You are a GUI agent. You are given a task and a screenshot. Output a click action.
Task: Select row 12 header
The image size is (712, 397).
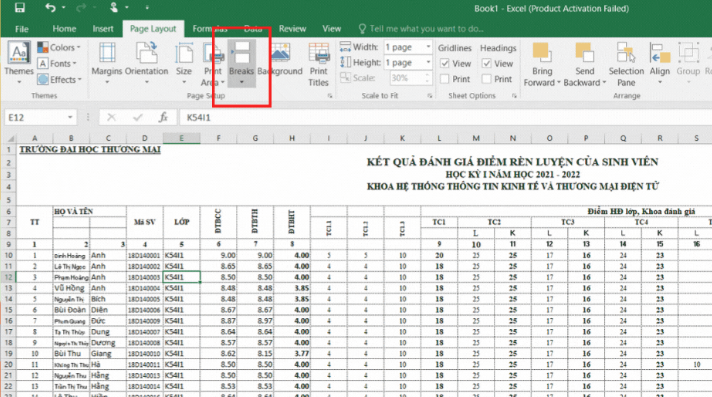coord(9,277)
